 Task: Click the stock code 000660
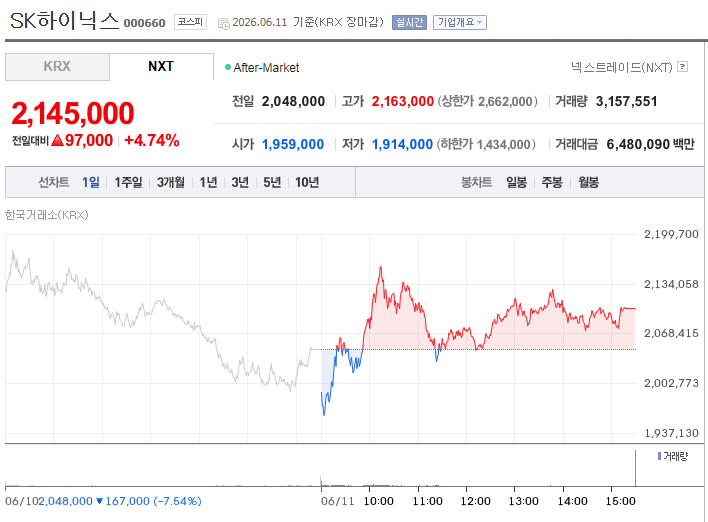144,23
